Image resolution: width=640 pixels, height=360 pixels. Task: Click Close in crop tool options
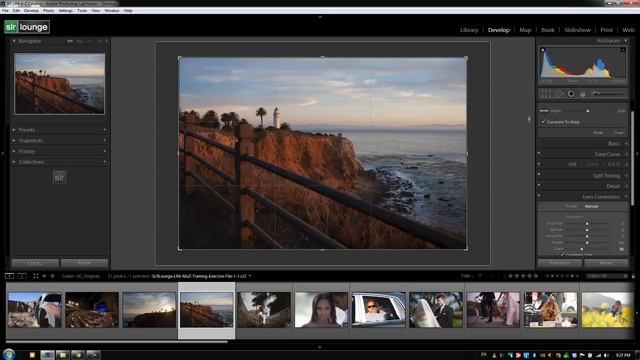(618, 133)
